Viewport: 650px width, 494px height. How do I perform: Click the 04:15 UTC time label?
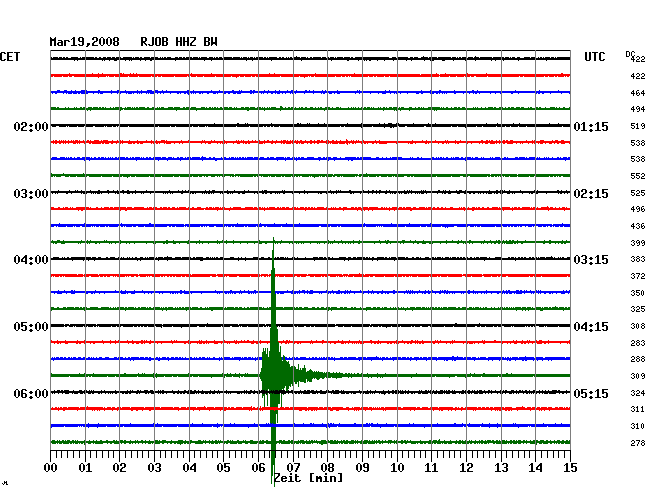click(x=591, y=327)
